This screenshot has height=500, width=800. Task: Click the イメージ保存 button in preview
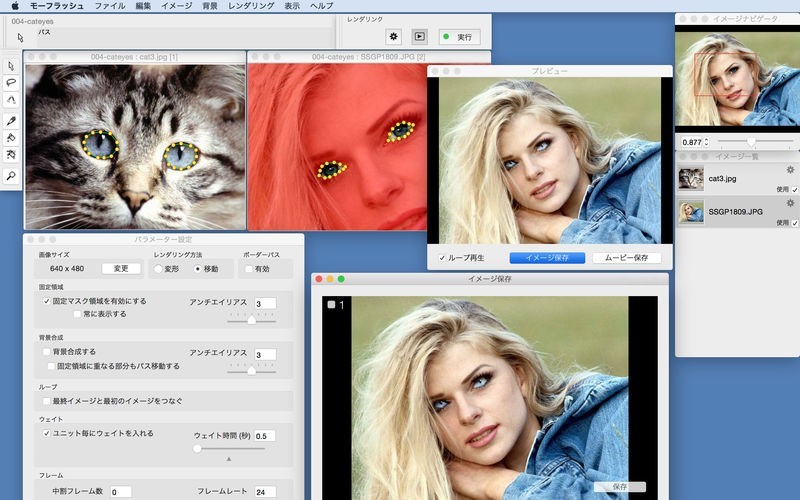point(547,258)
